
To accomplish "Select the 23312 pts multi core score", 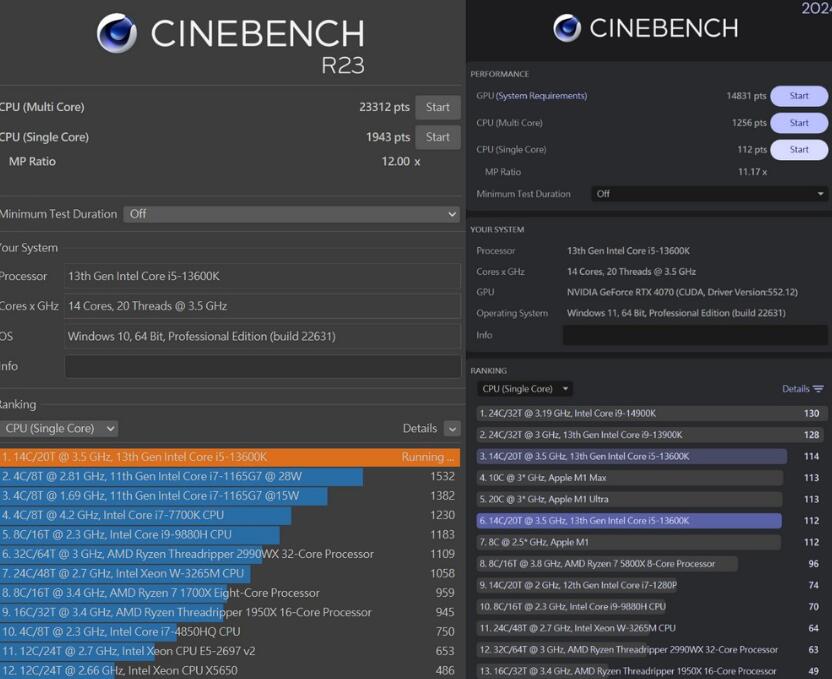I will coord(384,107).
